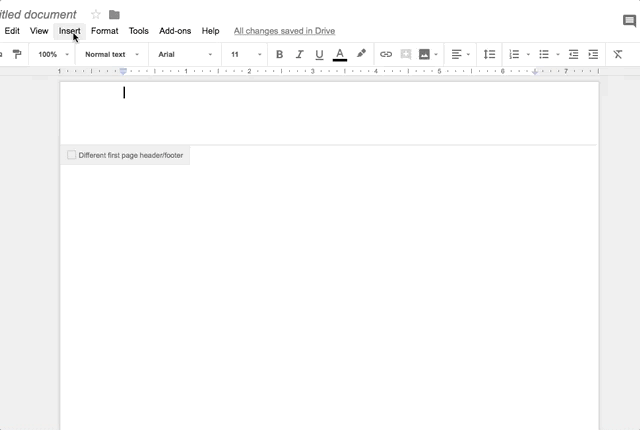Add a comment from toolbar
The width and height of the screenshot is (640, 430).
coord(406,54)
